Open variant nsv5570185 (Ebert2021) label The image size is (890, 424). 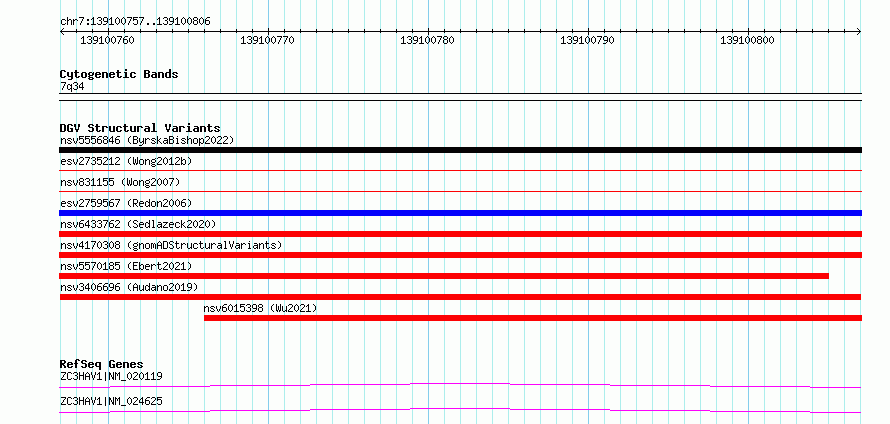(x=126, y=266)
